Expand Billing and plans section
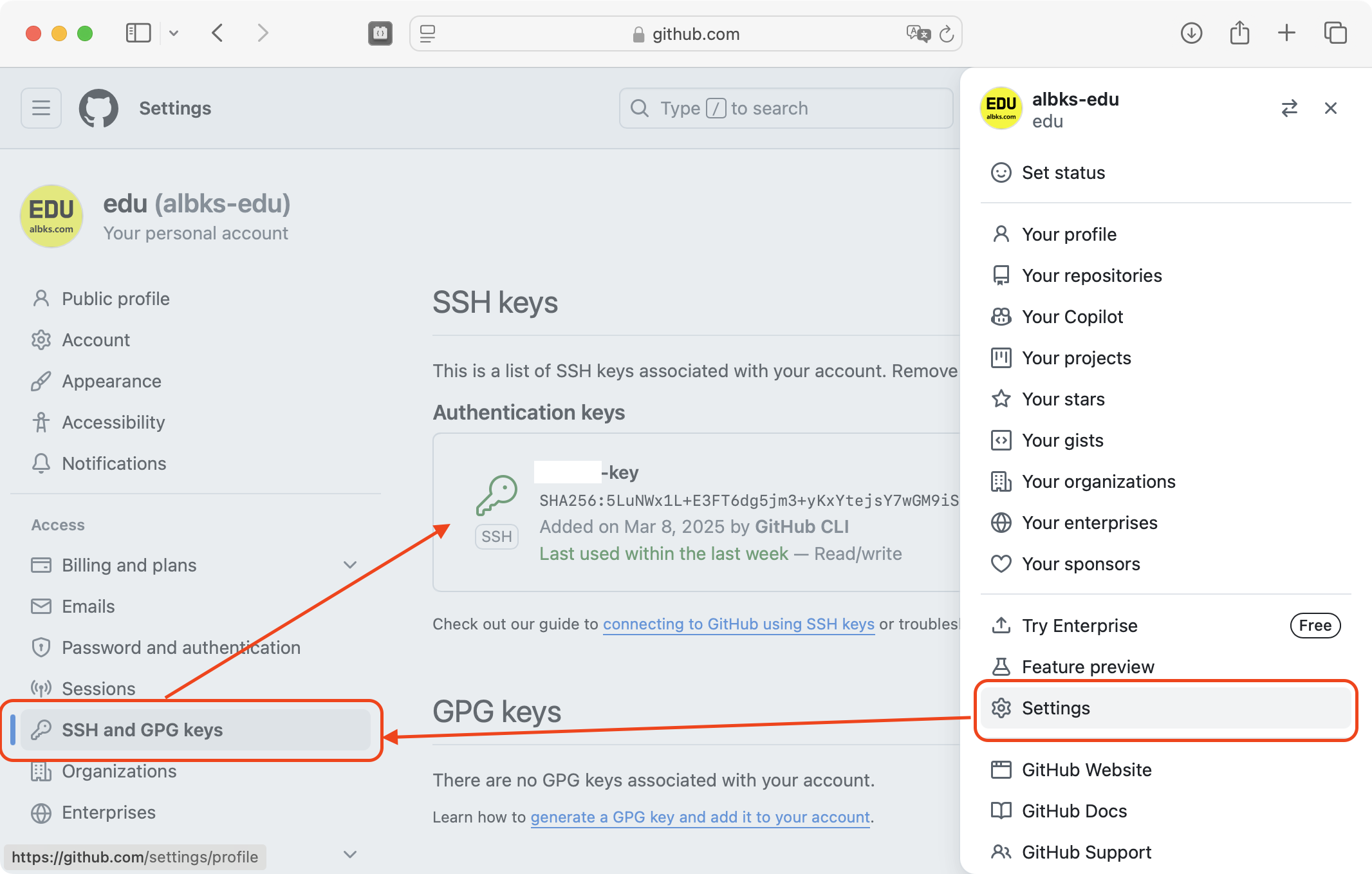The width and height of the screenshot is (1372, 874). tap(350, 565)
